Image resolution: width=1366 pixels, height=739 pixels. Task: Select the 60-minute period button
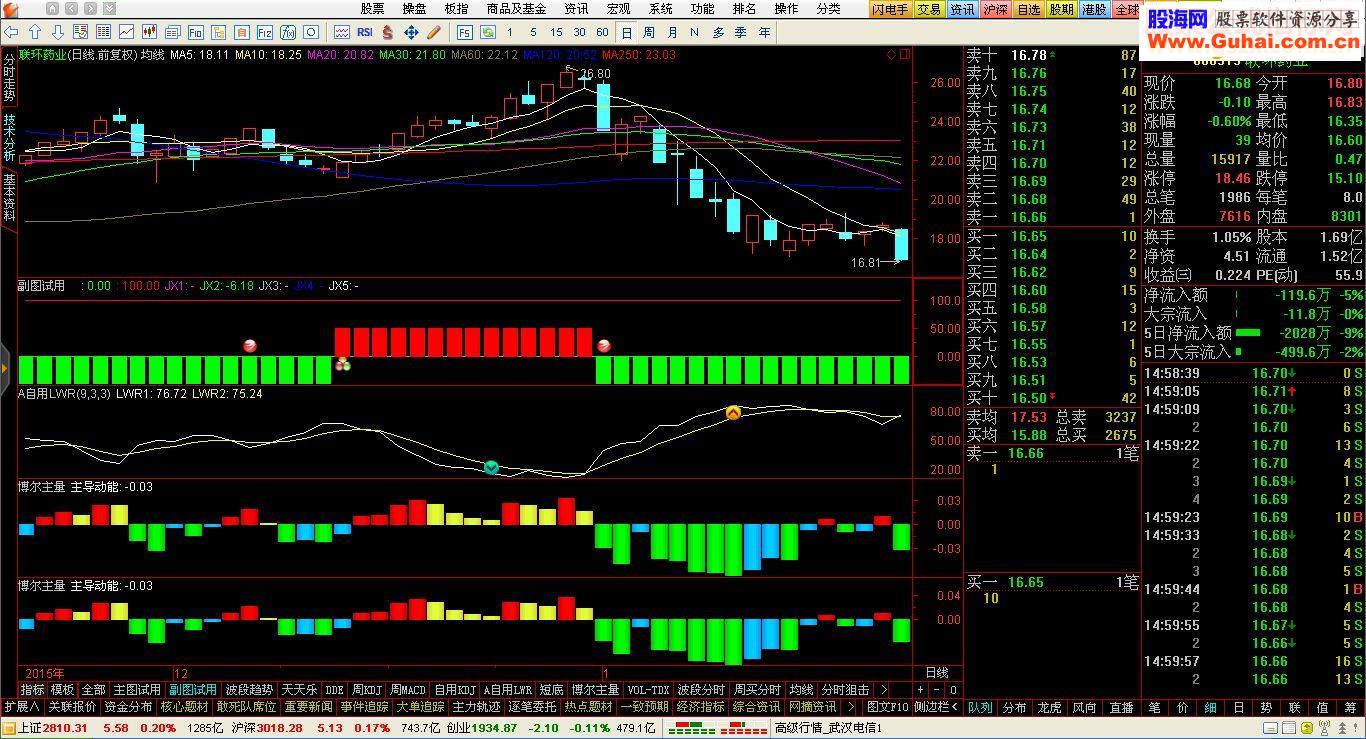[x=602, y=33]
